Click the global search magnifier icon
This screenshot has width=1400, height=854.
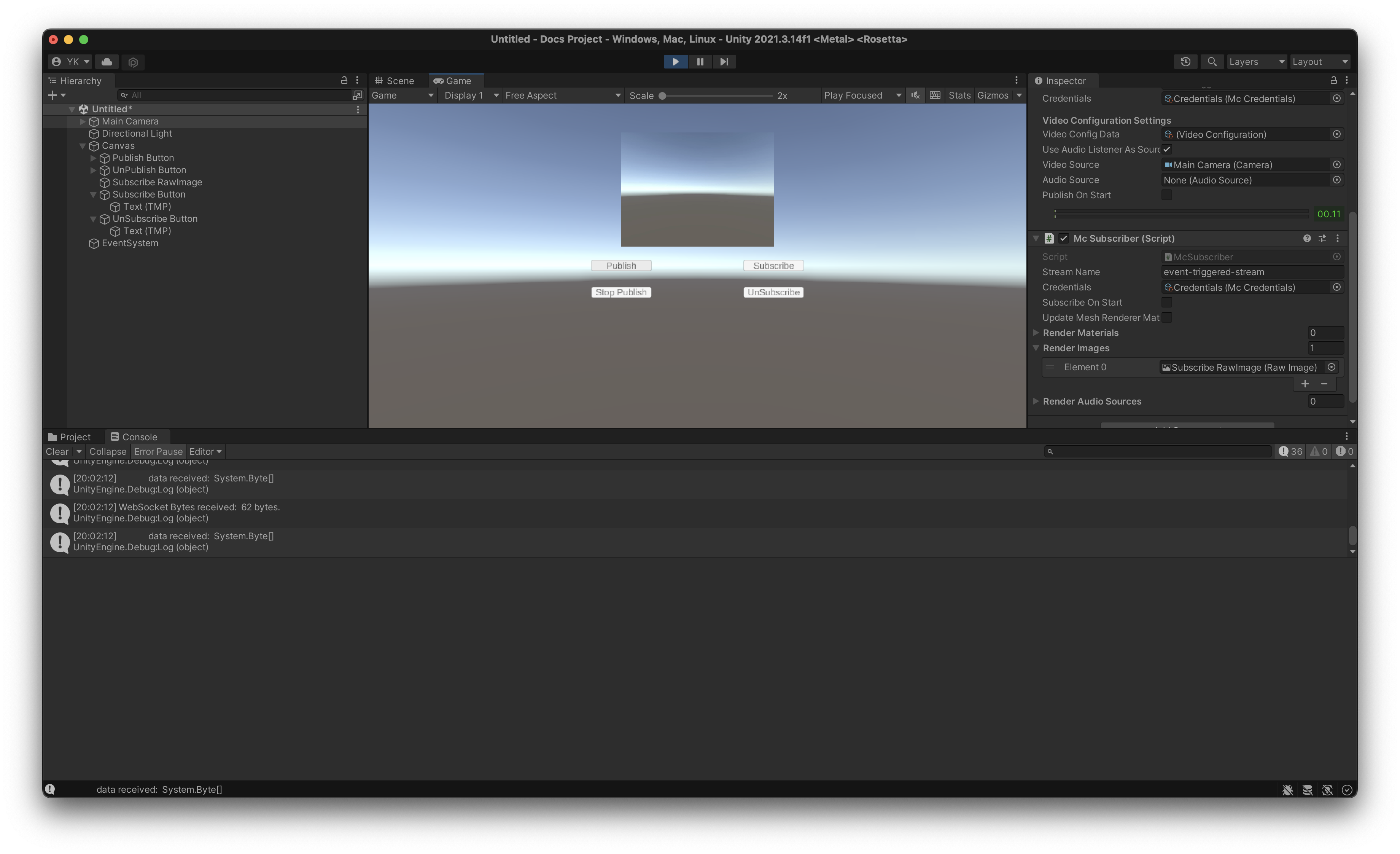pyautogui.click(x=1211, y=61)
